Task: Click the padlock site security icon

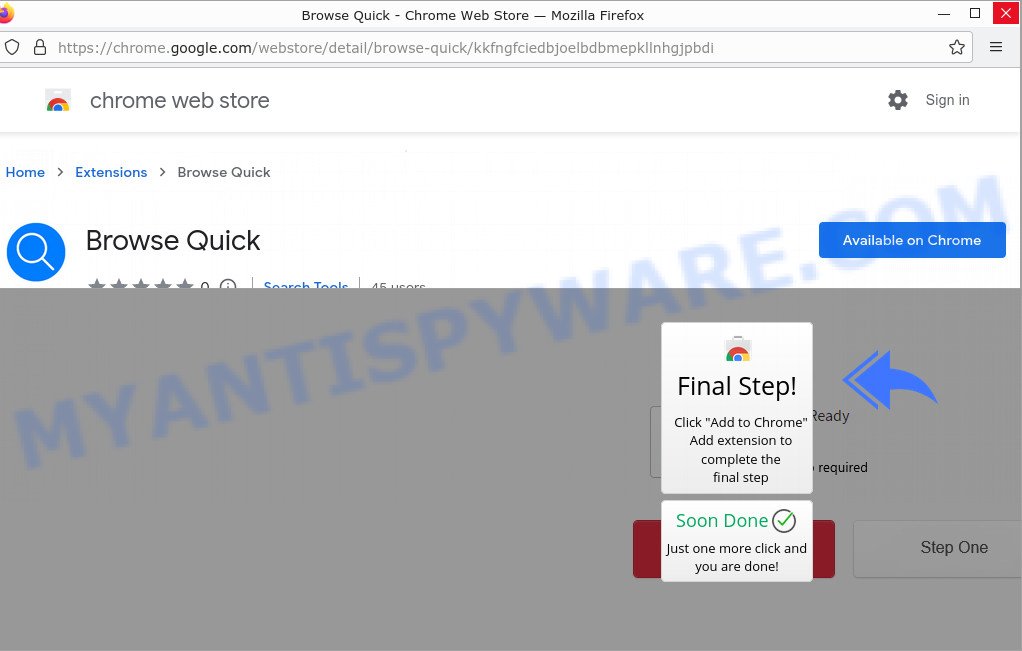Action: point(40,47)
